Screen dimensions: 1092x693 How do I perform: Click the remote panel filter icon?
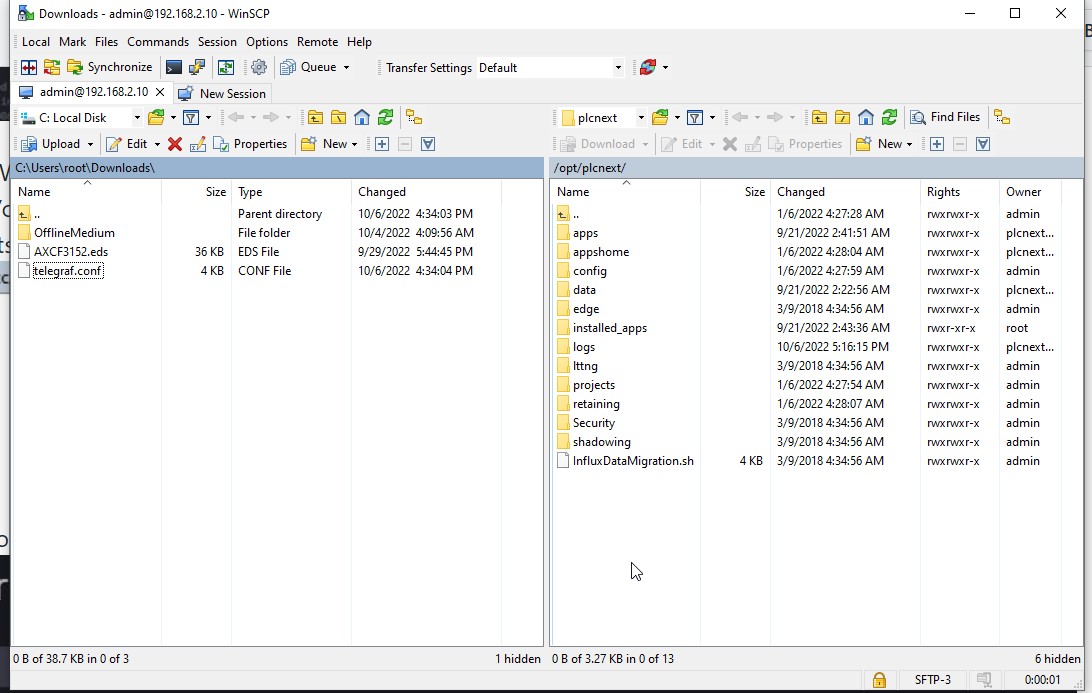(694, 118)
